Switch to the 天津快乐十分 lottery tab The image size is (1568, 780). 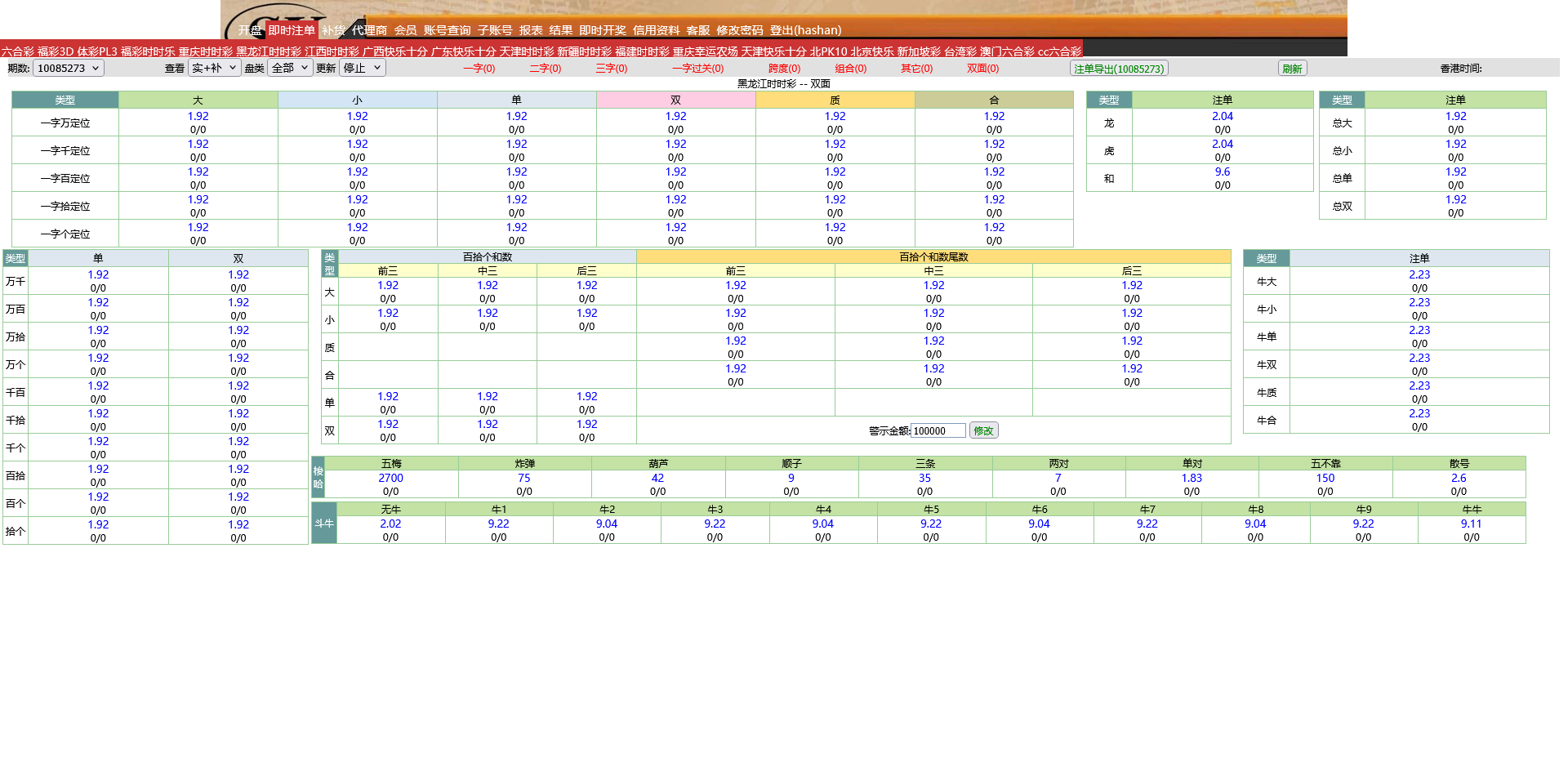pyautogui.click(x=774, y=51)
